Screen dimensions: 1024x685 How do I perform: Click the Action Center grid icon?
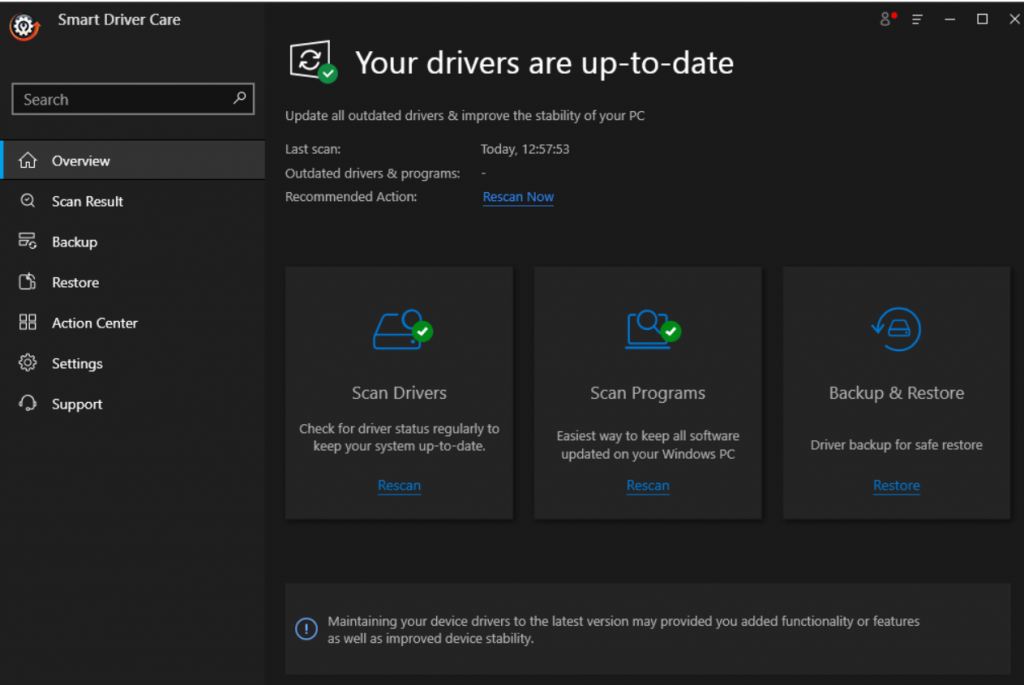click(x=27, y=322)
